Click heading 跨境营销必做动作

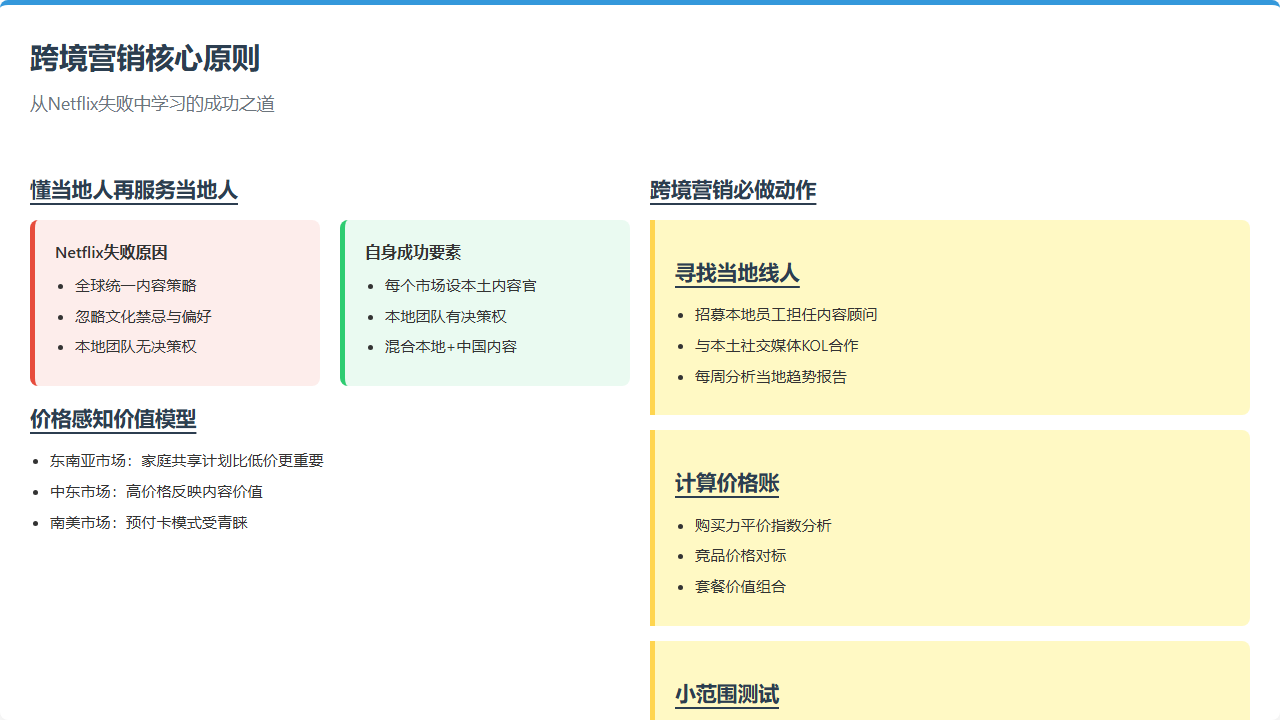[733, 190]
